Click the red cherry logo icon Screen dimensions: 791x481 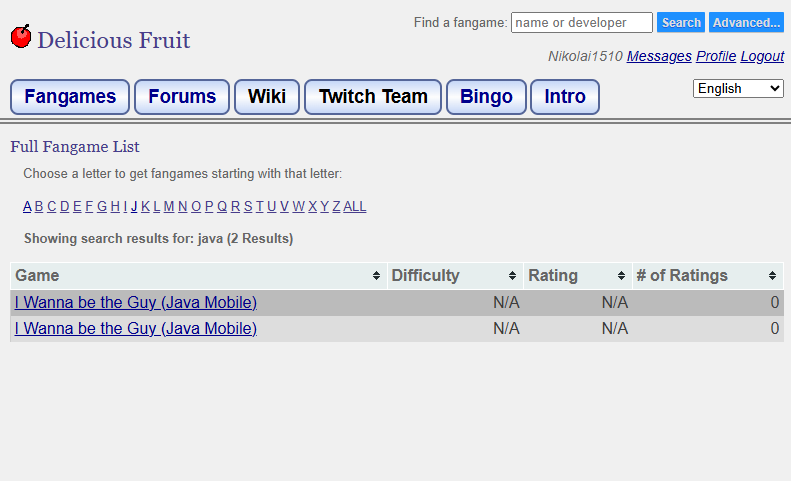click(x=21, y=36)
